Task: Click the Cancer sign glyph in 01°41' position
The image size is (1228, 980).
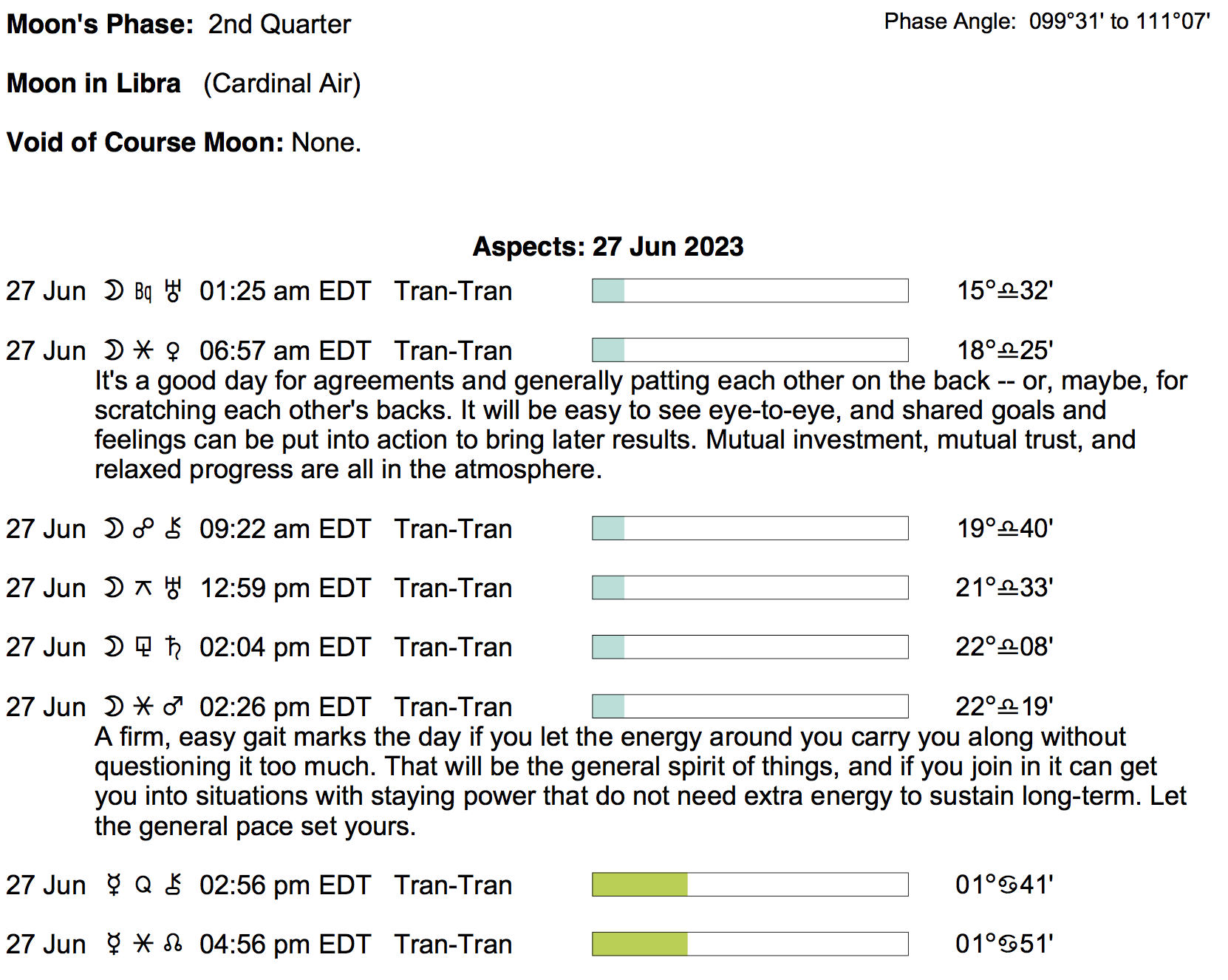Action: click(1008, 885)
